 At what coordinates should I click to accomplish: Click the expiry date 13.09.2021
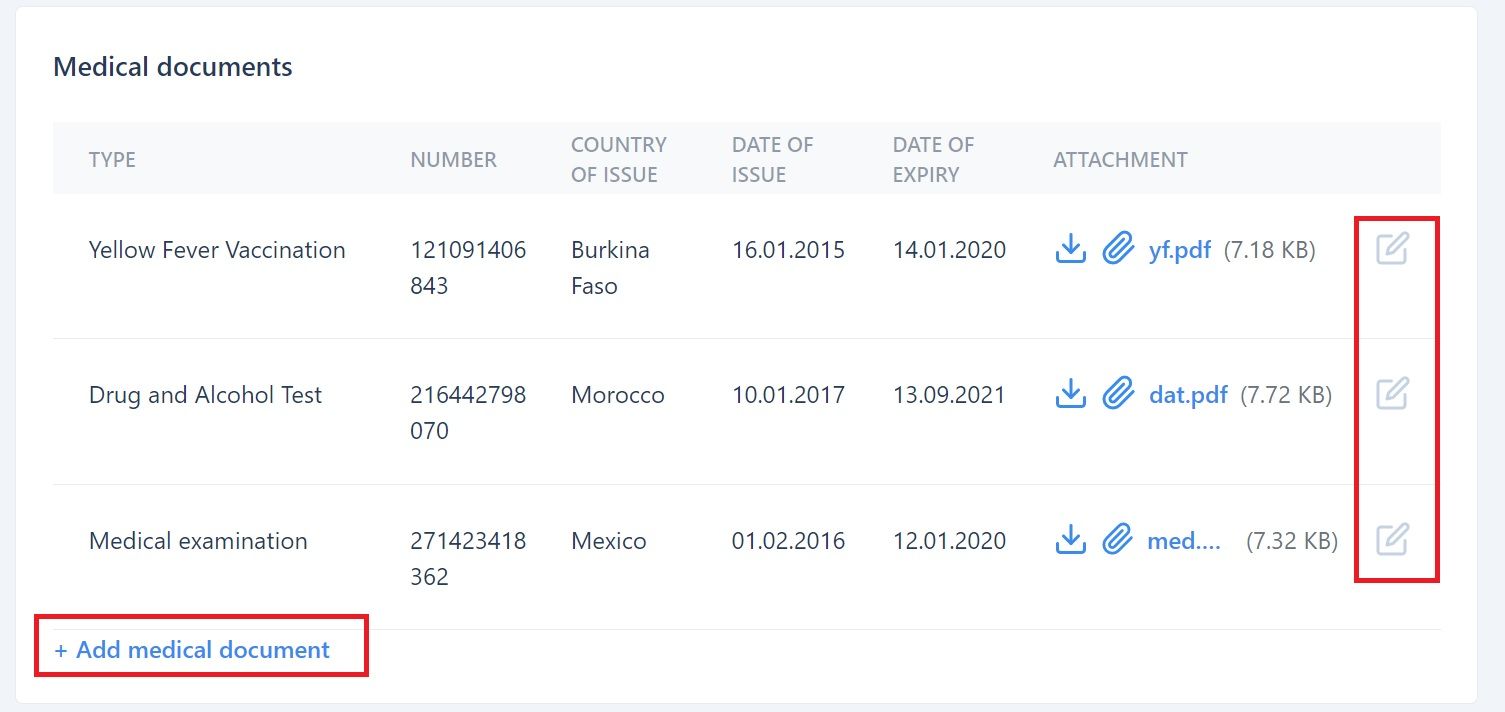(949, 395)
